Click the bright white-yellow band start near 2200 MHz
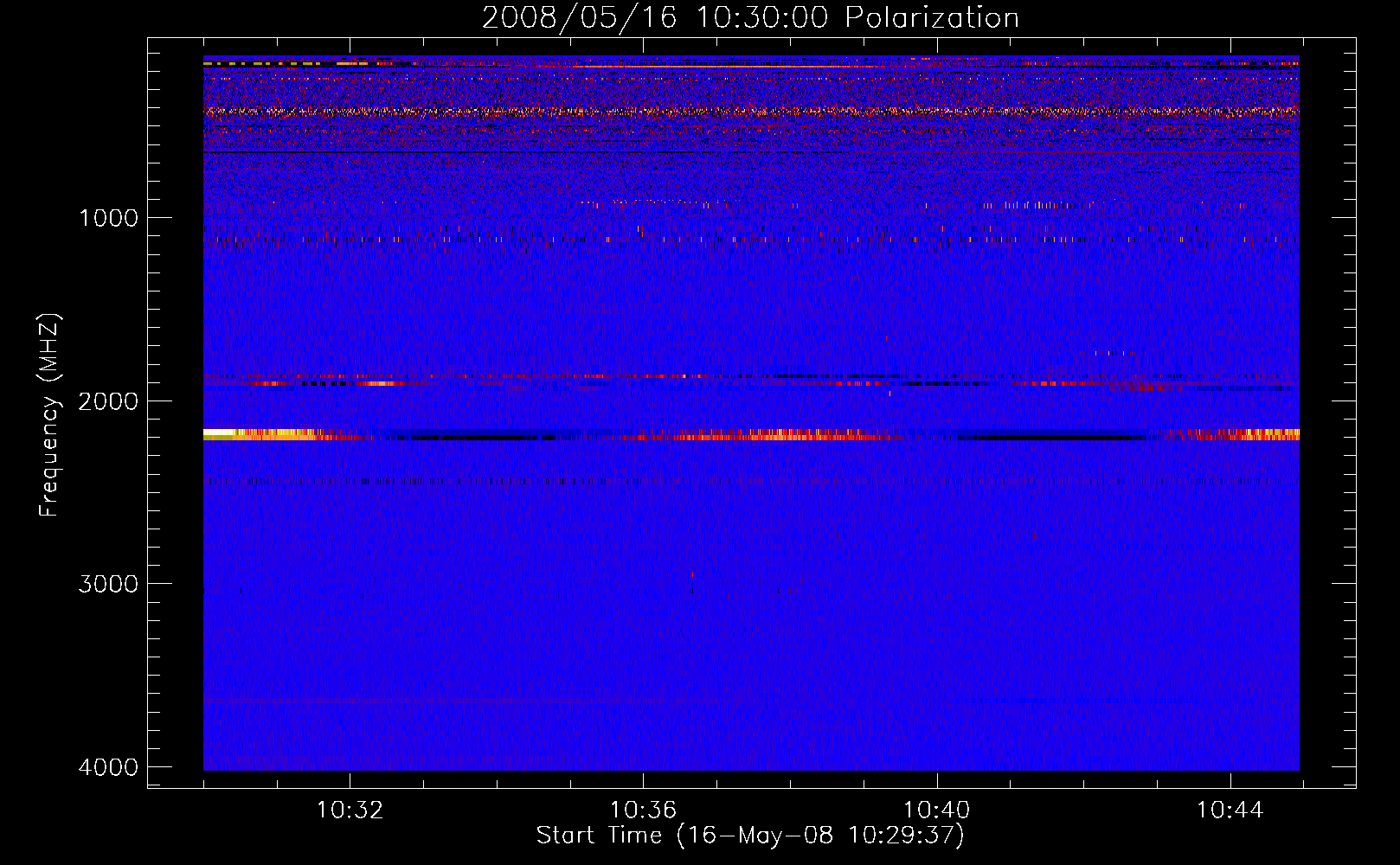1400x865 pixels. click(x=219, y=434)
